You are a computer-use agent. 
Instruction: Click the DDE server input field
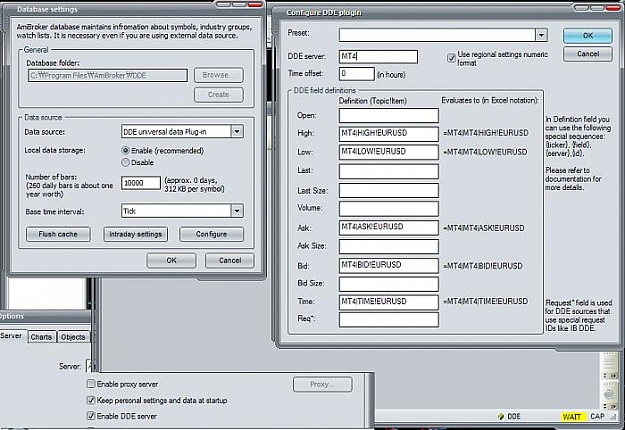(378, 57)
